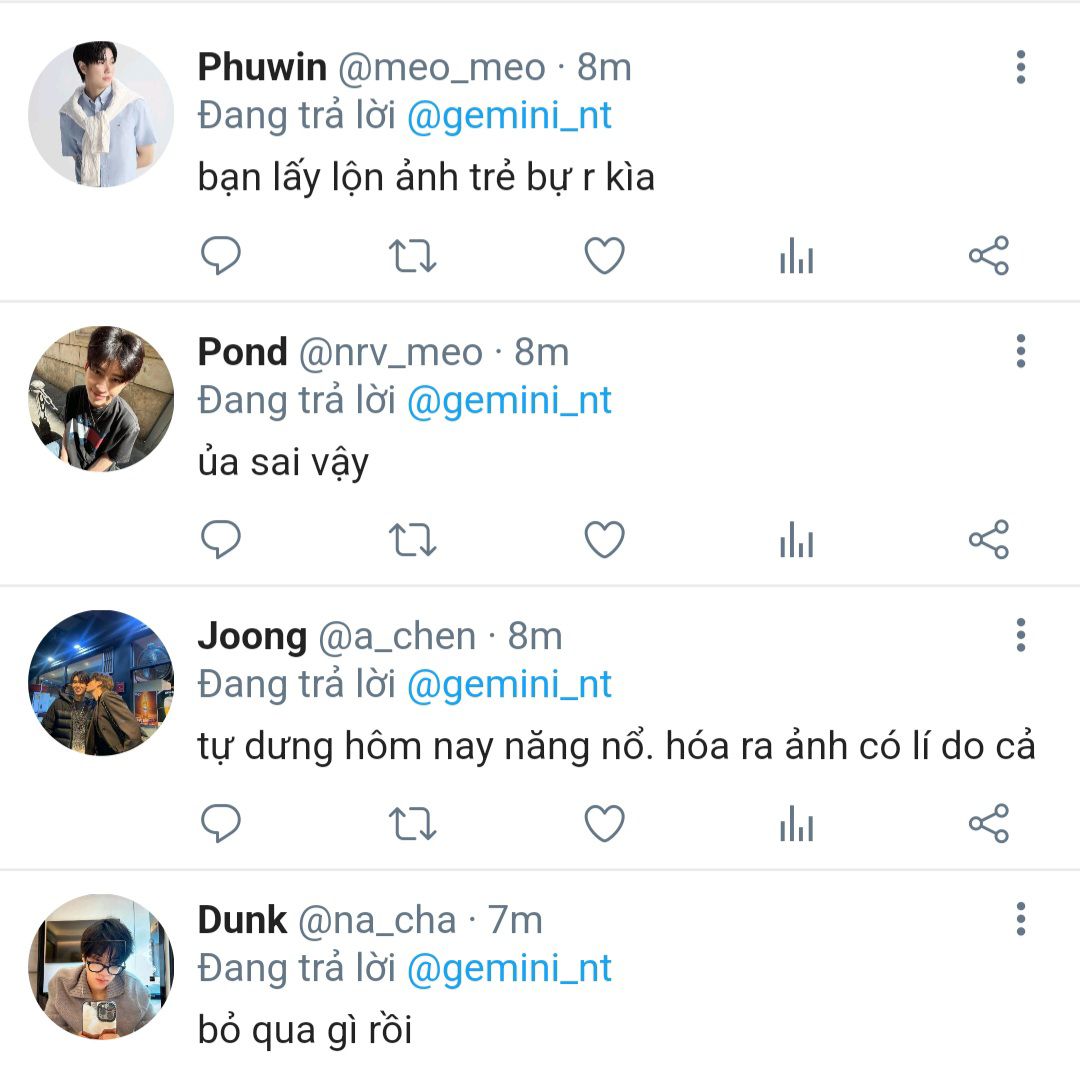Like Phuwin's tweet
Screen dimensions: 1080x1069
(x=604, y=257)
